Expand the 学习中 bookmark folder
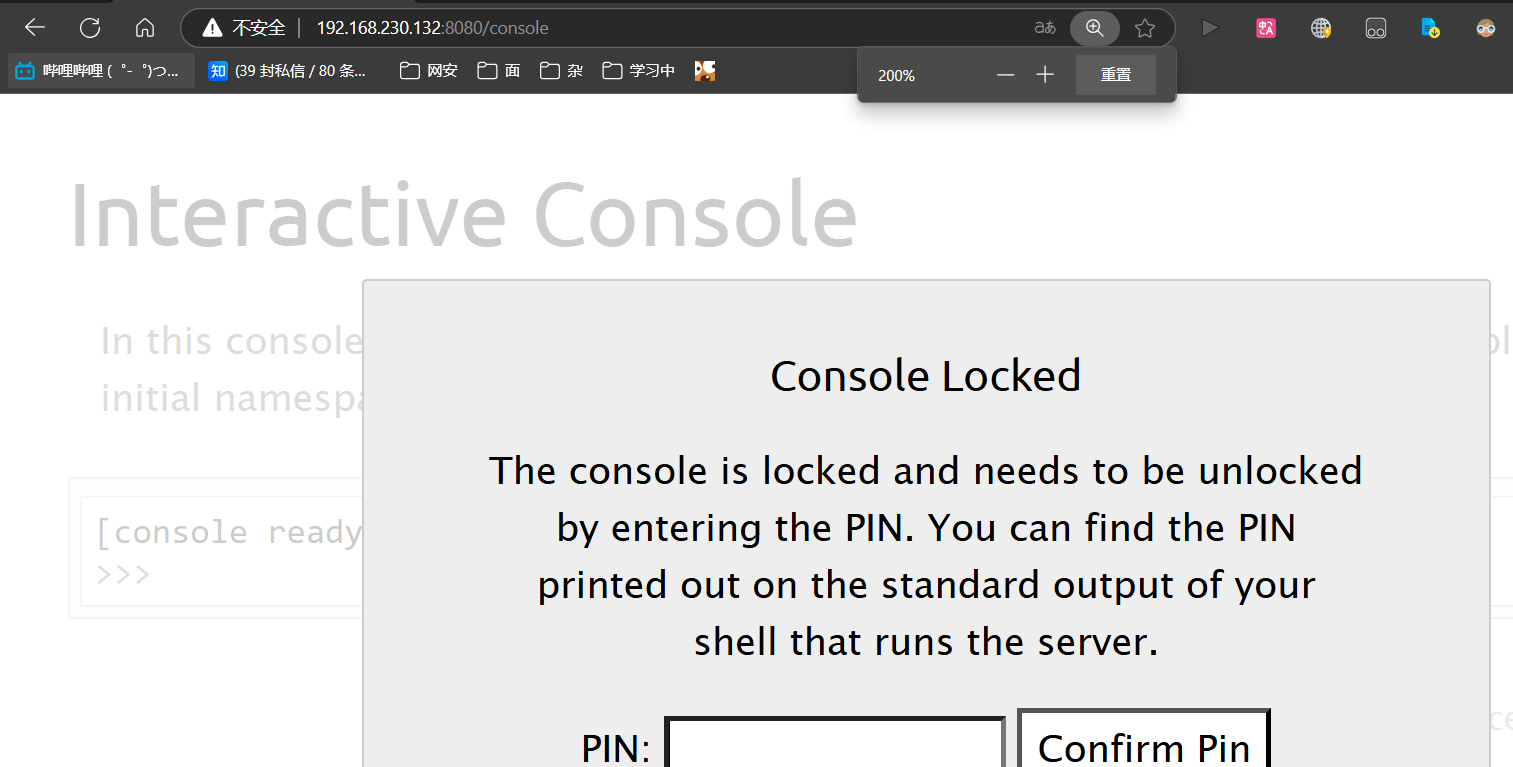Image resolution: width=1513 pixels, height=767 pixels. click(639, 71)
